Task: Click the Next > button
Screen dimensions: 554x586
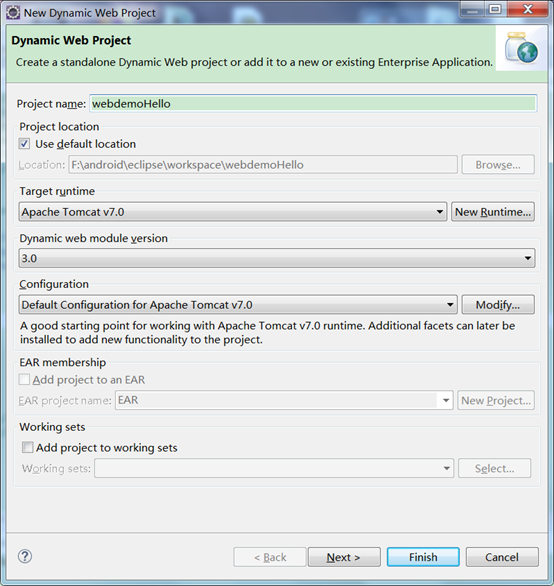Action: pos(344,557)
